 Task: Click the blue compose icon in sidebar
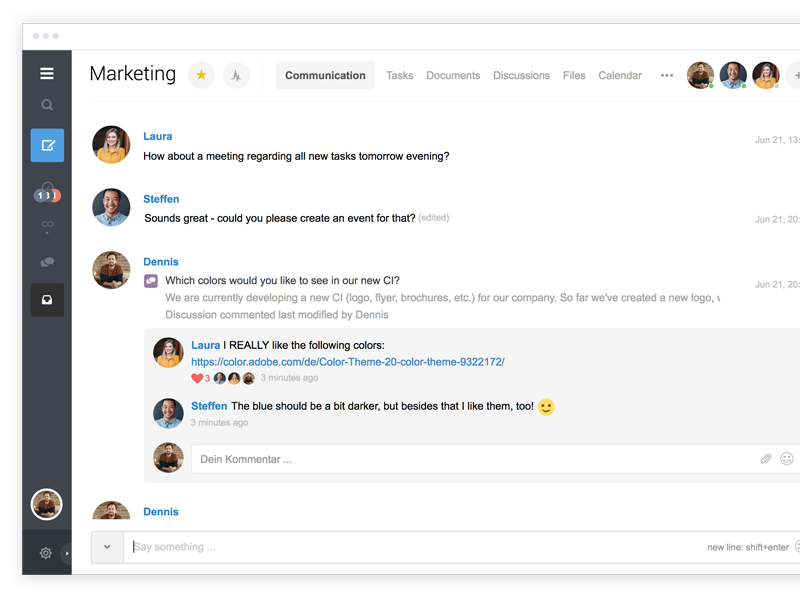click(x=47, y=146)
